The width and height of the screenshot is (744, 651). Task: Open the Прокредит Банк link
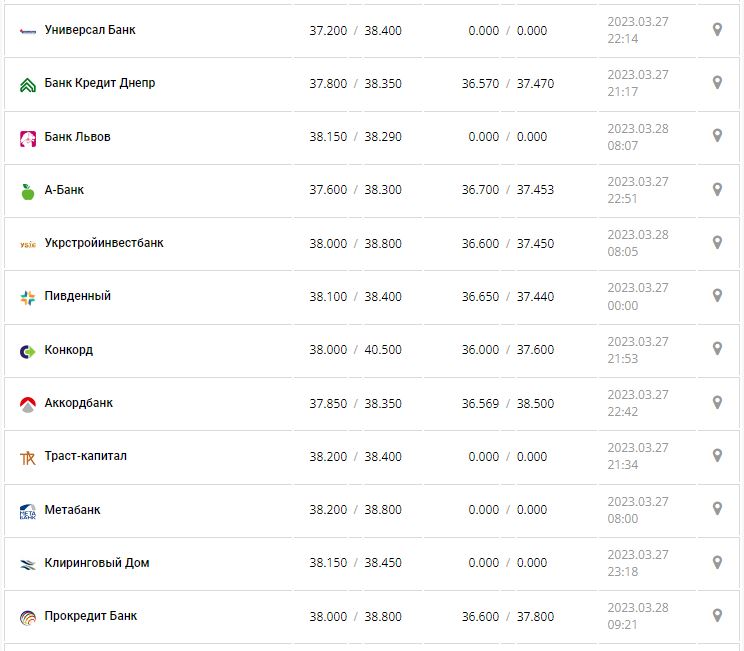click(91, 616)
